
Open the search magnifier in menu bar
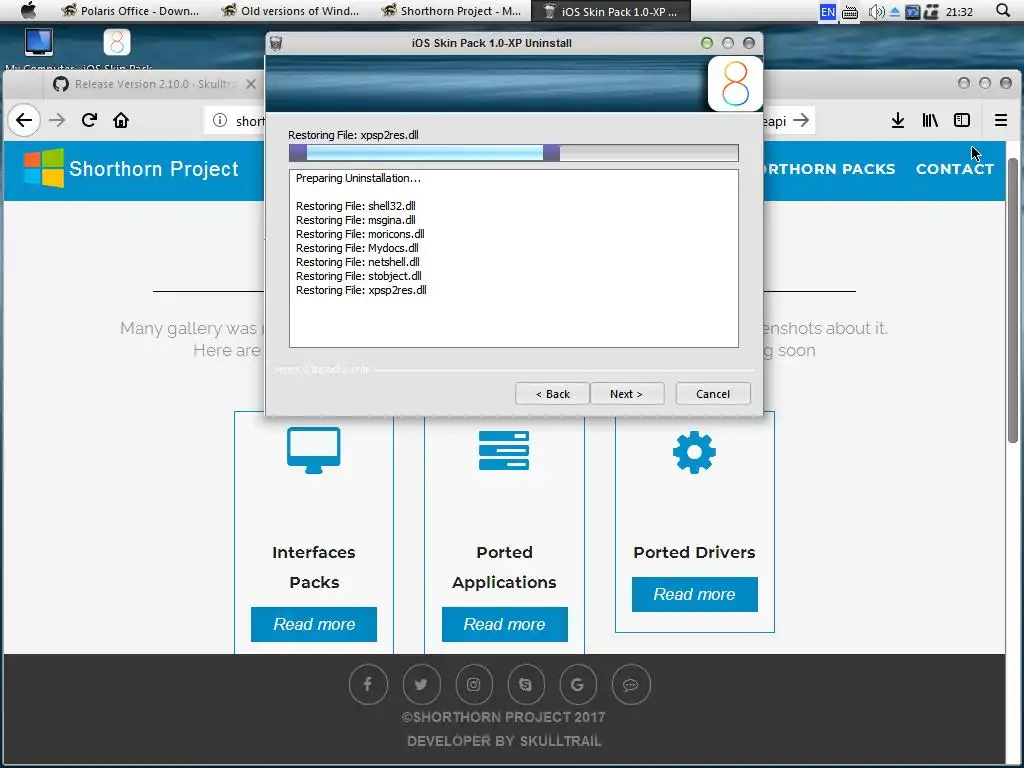[x=1003, y=10]
